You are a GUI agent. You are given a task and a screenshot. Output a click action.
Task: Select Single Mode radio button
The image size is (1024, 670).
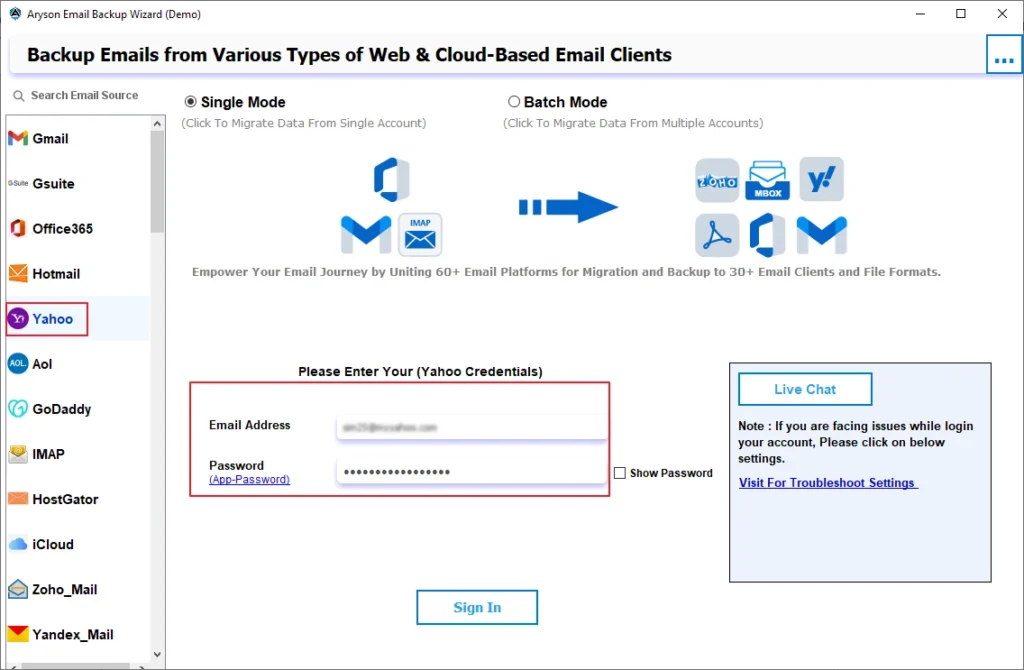191,102
